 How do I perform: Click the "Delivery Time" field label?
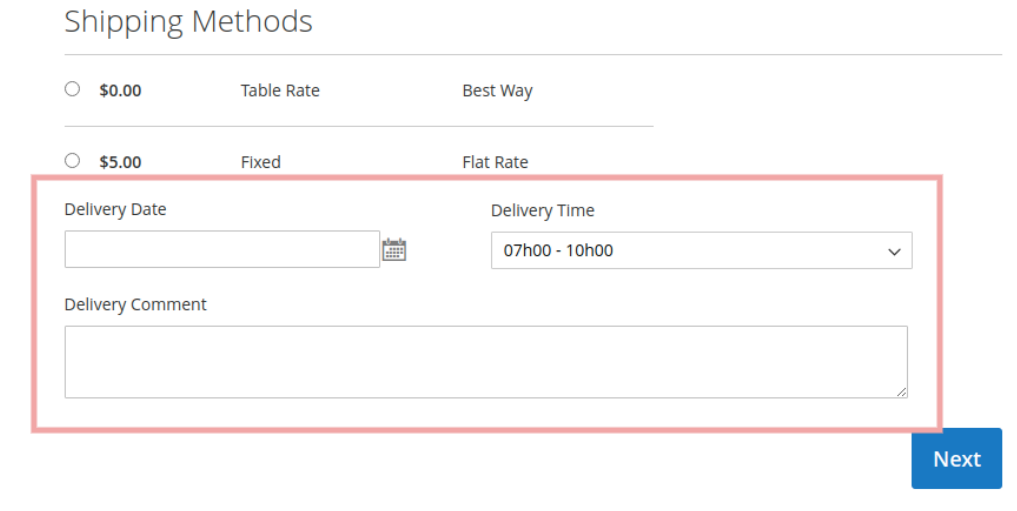(542, 210)
